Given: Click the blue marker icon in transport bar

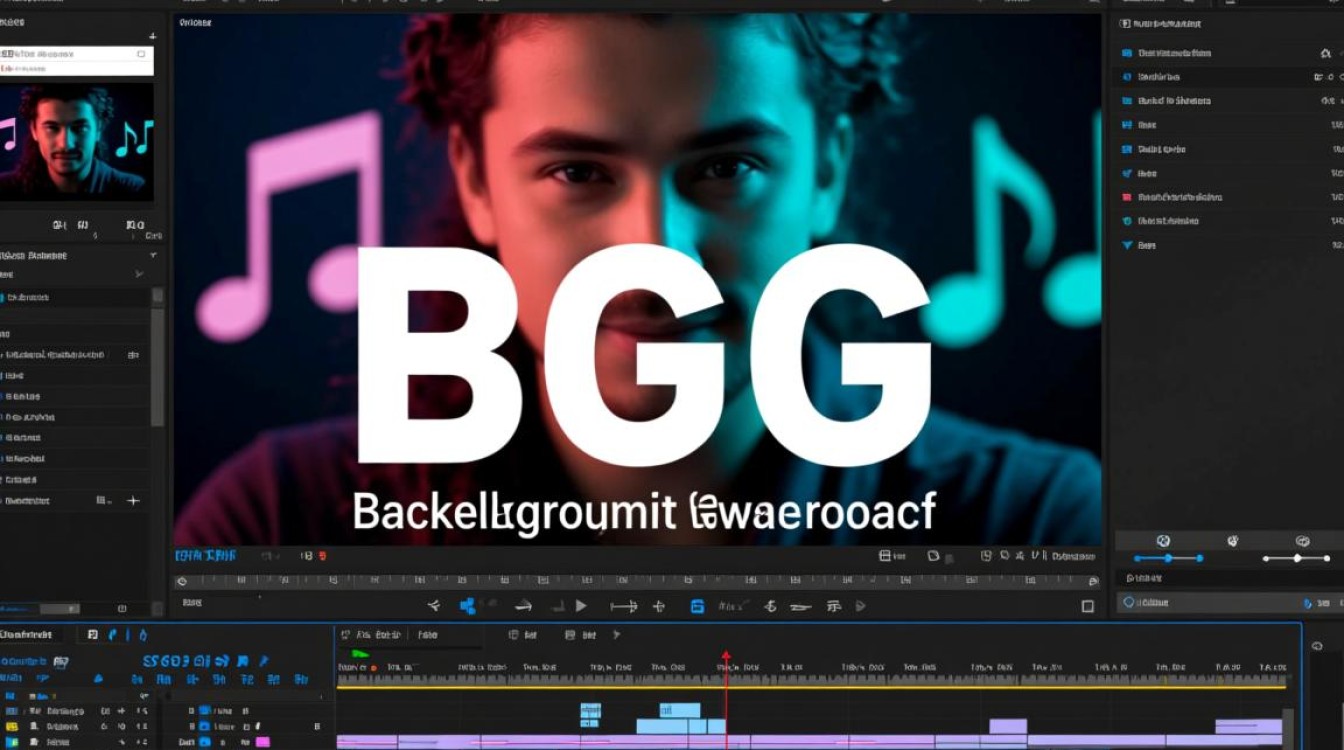Looking at the screenshot, I should pos(698,606).
